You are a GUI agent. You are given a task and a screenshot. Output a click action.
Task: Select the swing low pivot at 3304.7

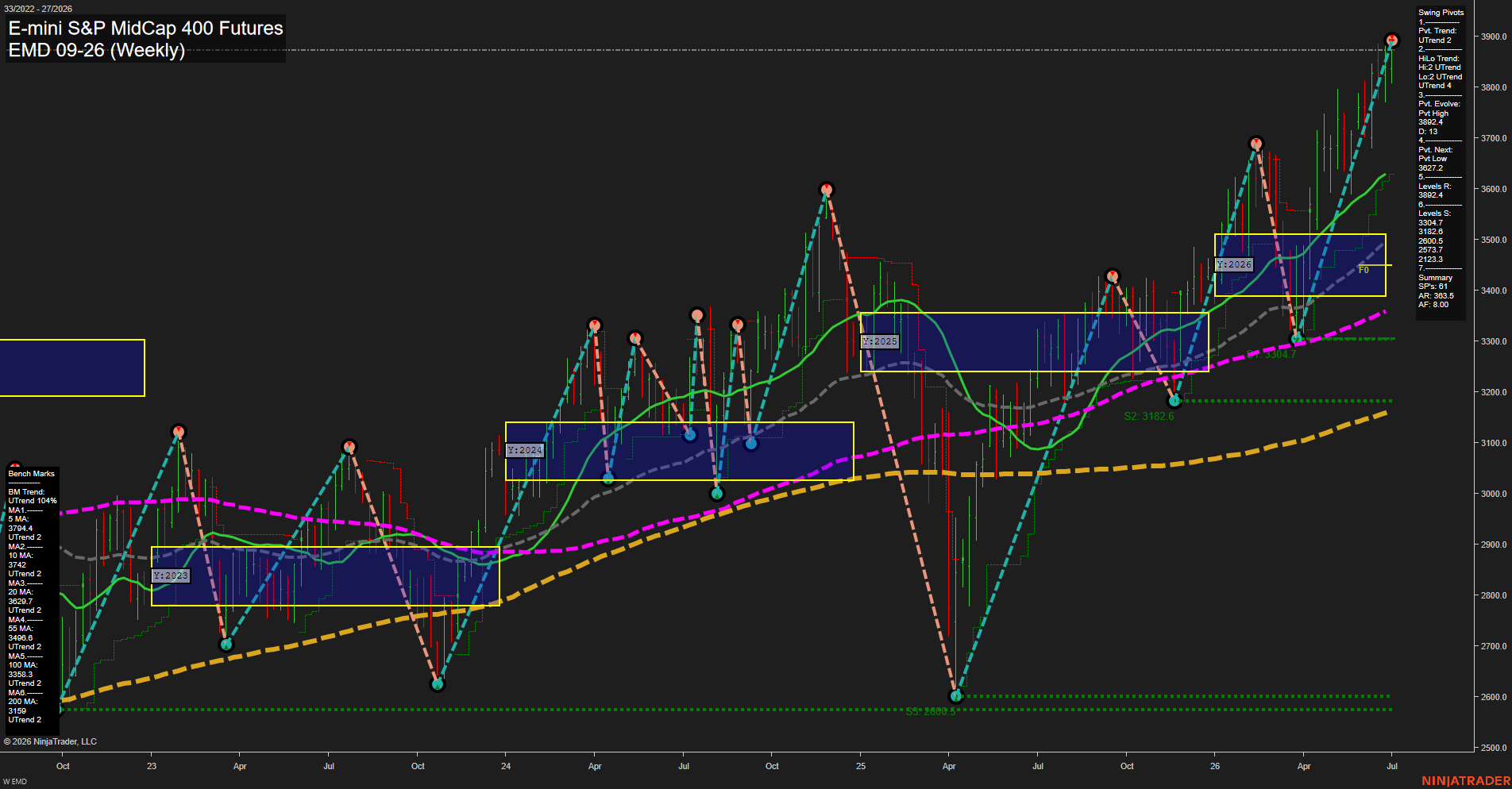pos(1297,339)
